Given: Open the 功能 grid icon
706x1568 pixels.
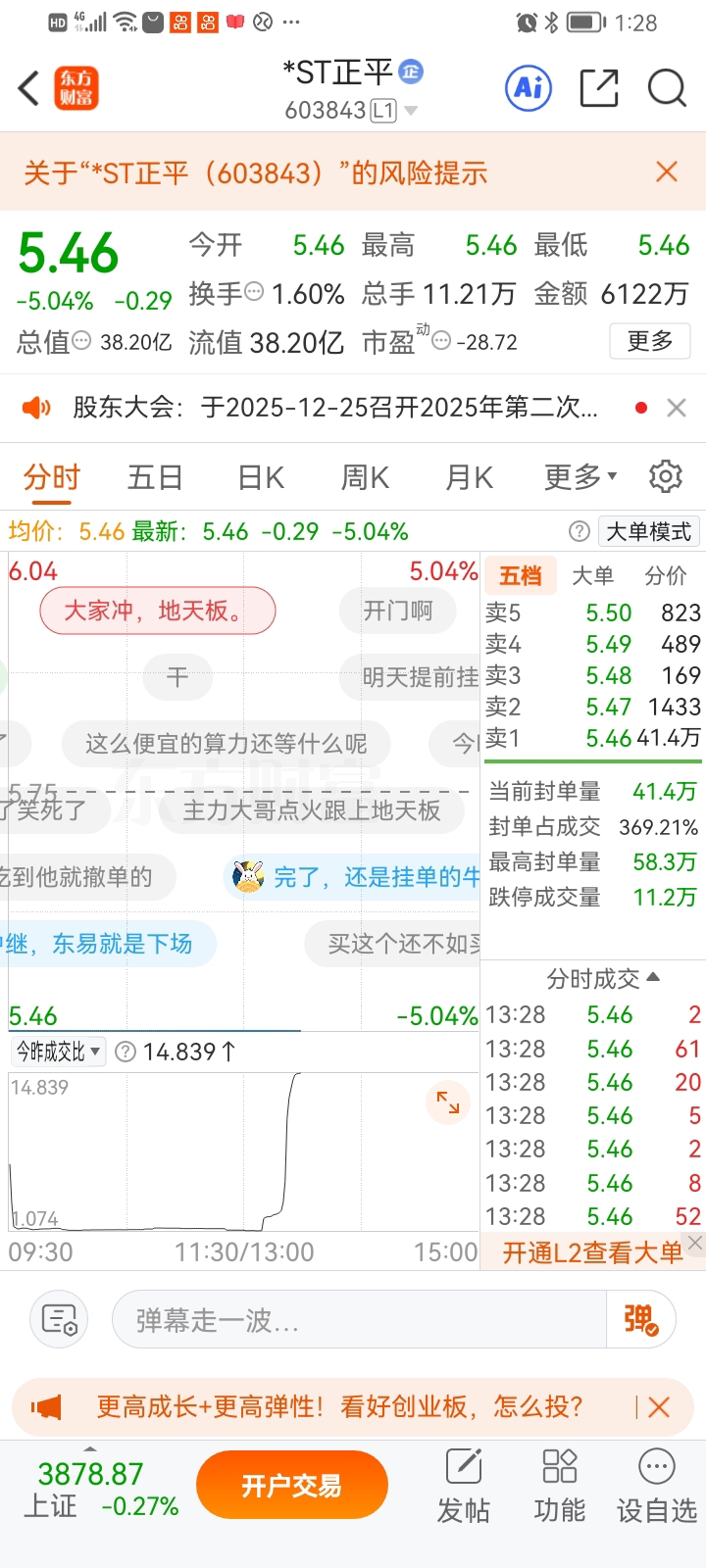Looking at the screenshot, I should (x=559, y=1487).
